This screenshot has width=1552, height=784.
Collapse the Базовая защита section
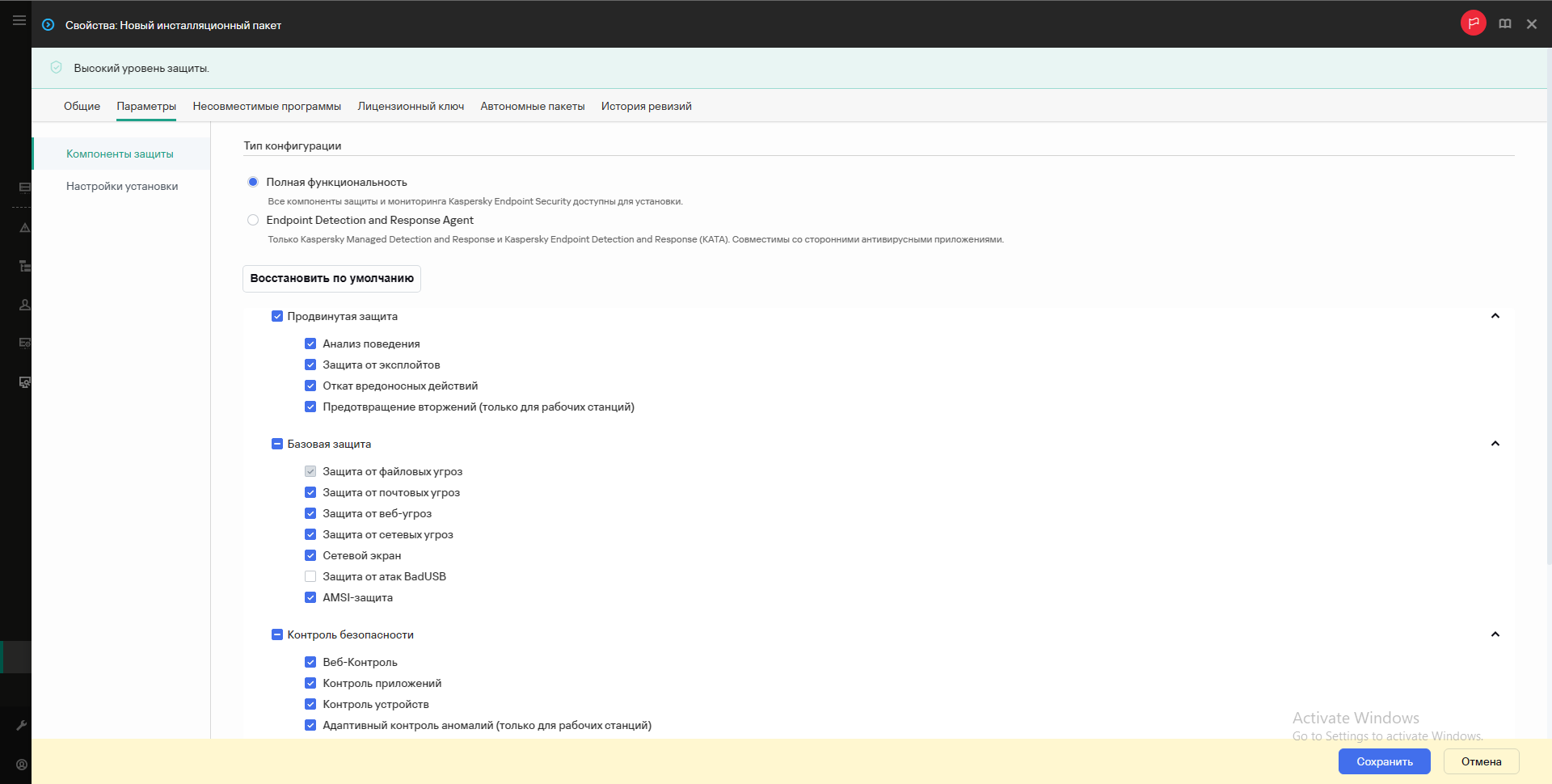click(1495, 444)
